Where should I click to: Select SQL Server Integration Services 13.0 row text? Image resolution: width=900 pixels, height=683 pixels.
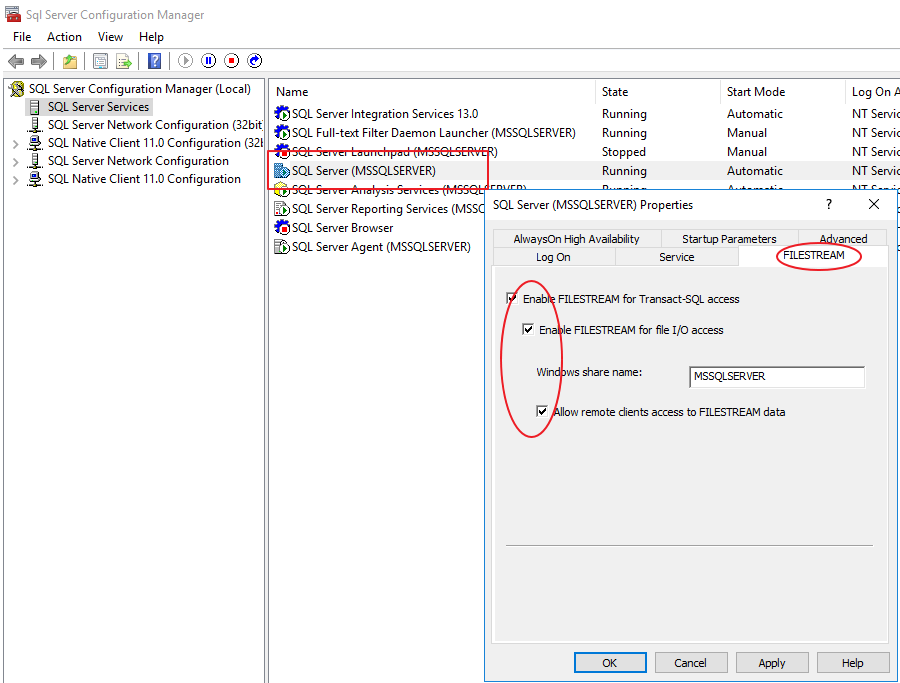click(x=385, y=114)
